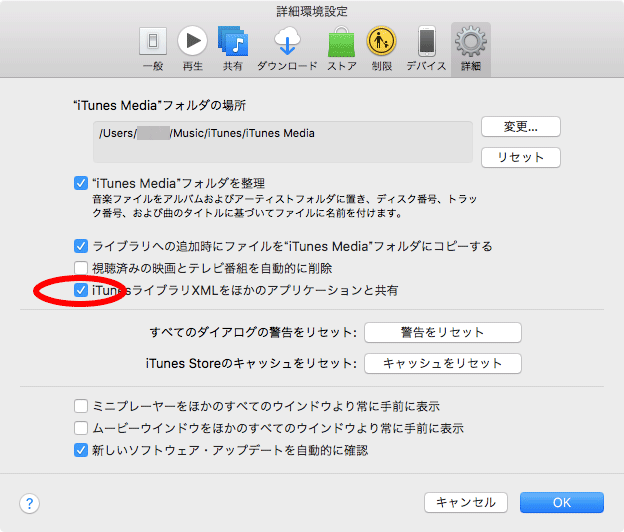Confirm settings with the OK button
This screenshot has height=532, width=624.
(562, 503)
